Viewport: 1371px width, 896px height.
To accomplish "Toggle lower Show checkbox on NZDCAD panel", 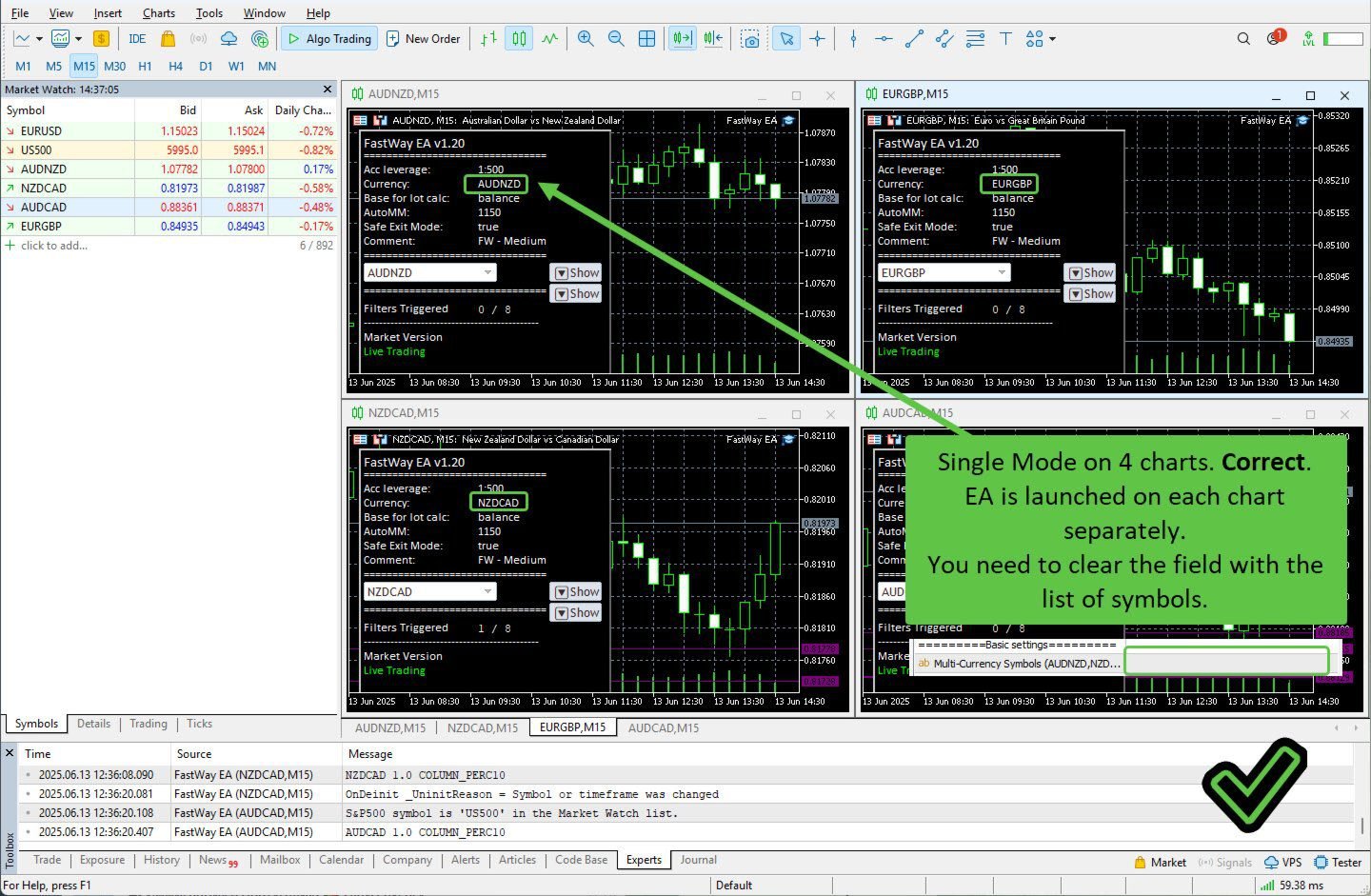I will (576, 613).
